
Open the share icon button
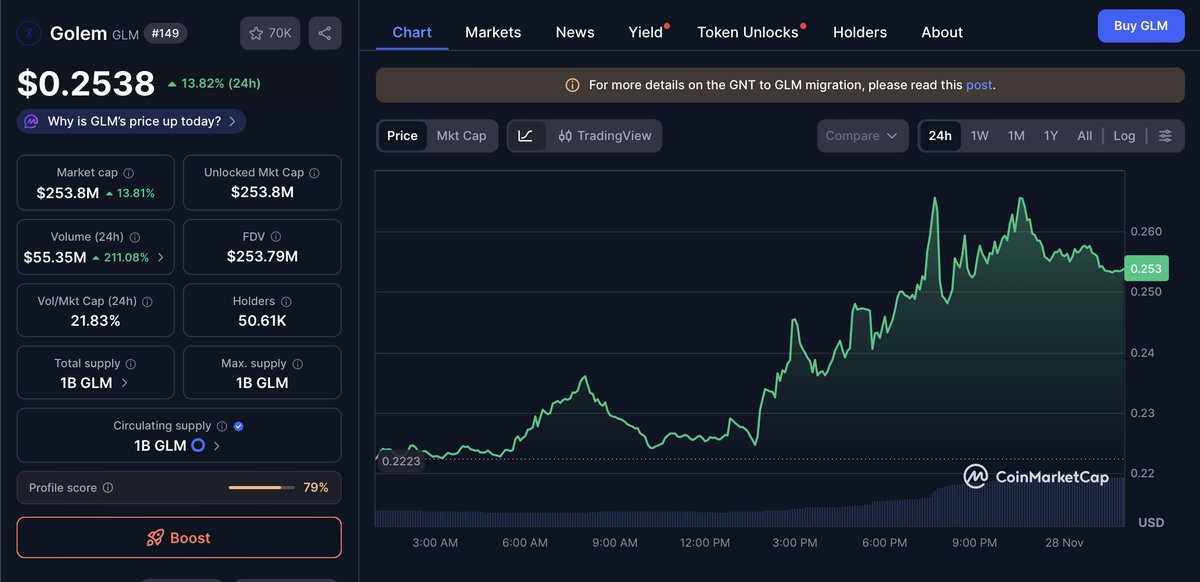[325, 33]
